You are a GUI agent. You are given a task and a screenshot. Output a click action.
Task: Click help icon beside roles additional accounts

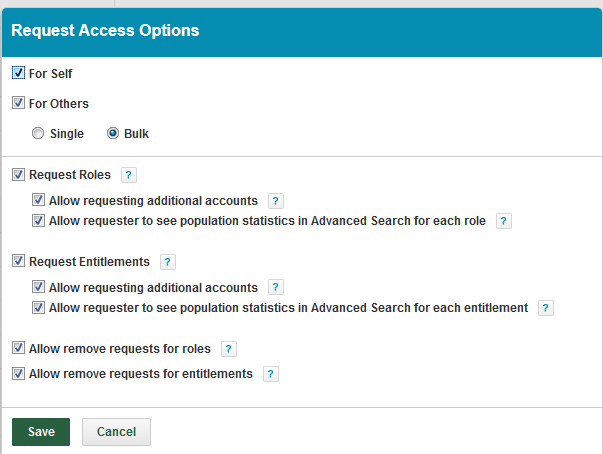click(276, 201)
